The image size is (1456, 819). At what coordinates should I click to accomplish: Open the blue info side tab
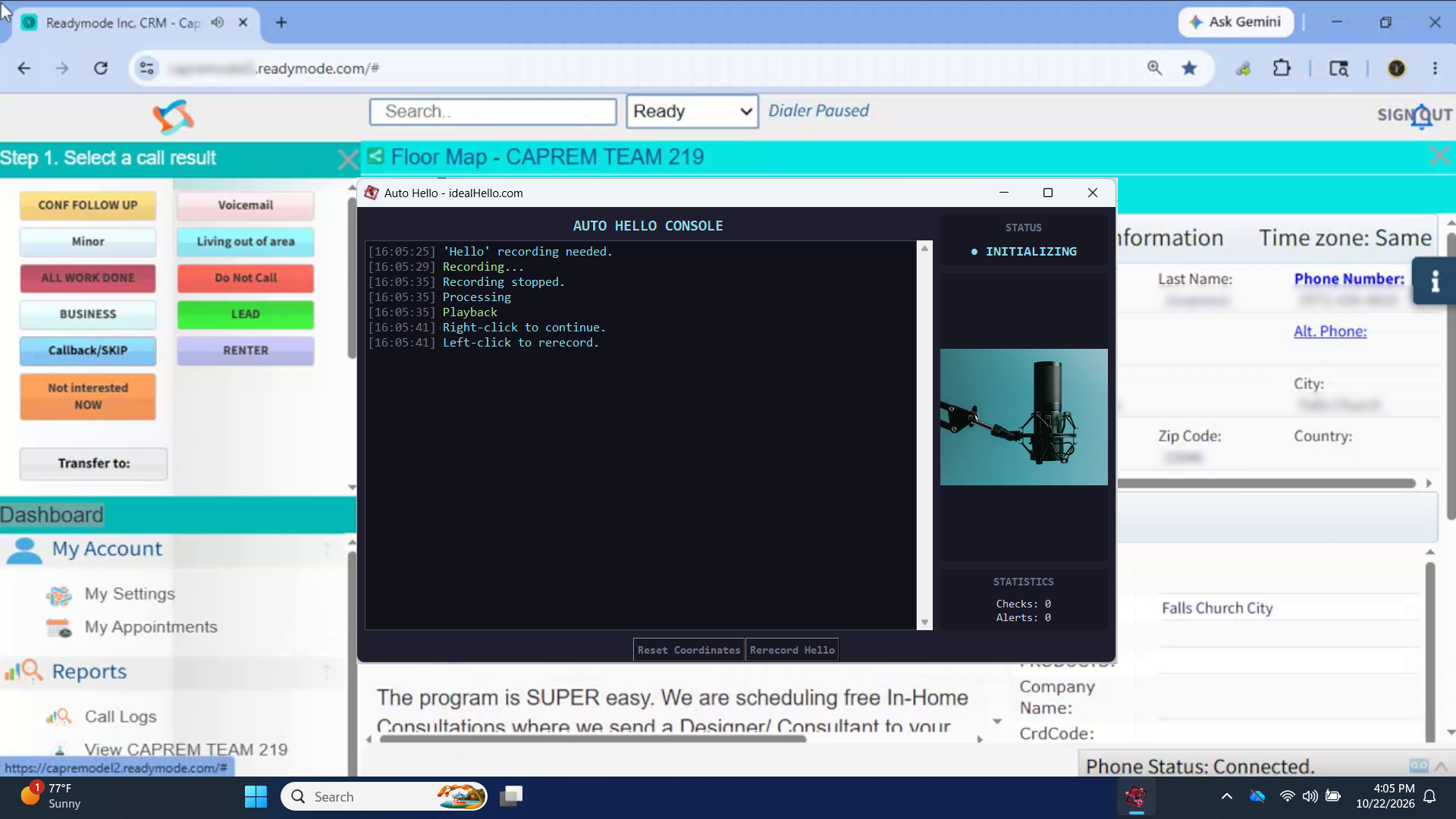pos(1434,281)
